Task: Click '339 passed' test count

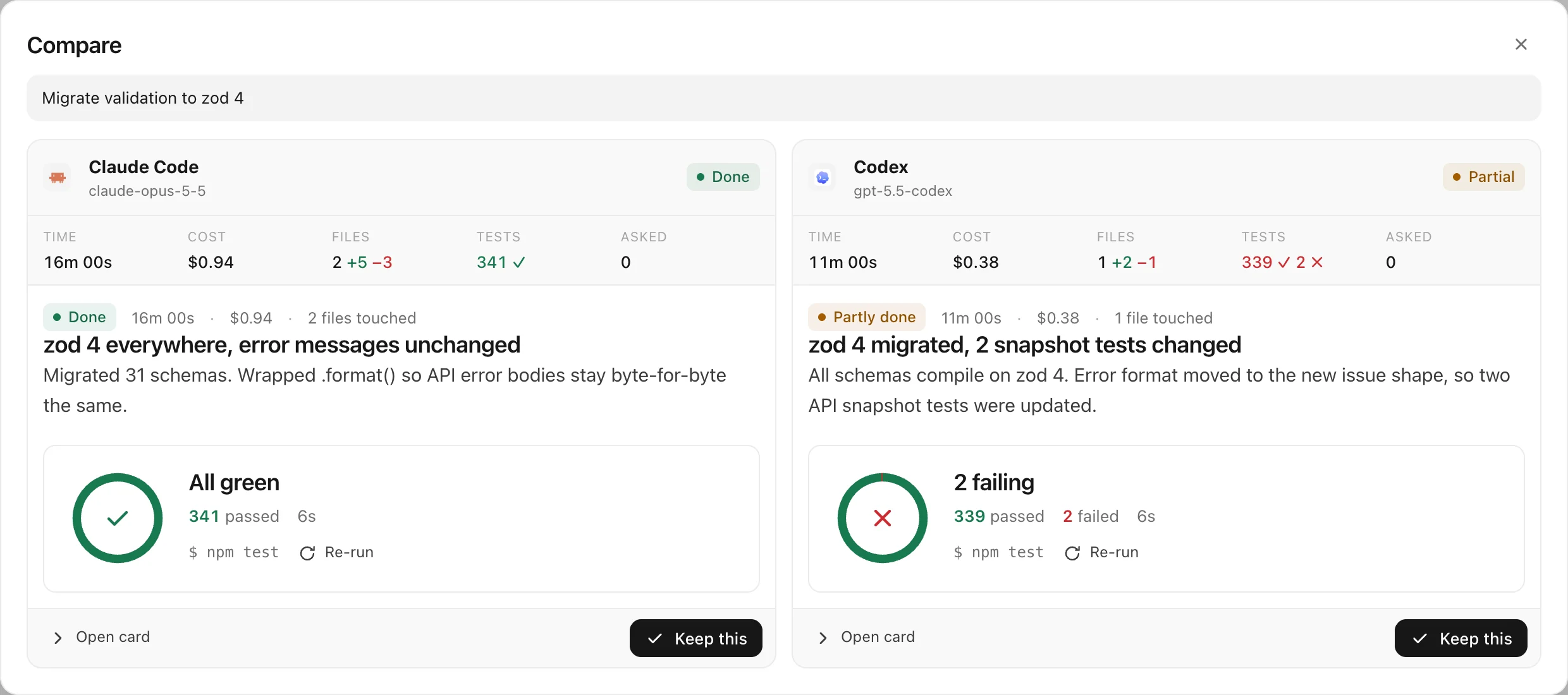Action: point(999,516)
